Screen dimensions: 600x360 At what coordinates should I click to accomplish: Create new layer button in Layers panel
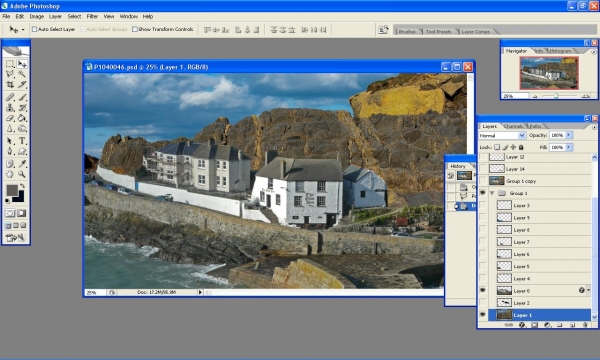(x=572, y=325)
